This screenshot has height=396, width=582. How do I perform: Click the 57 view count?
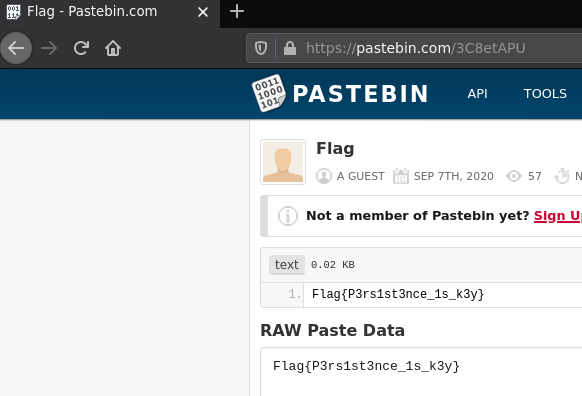534,176
